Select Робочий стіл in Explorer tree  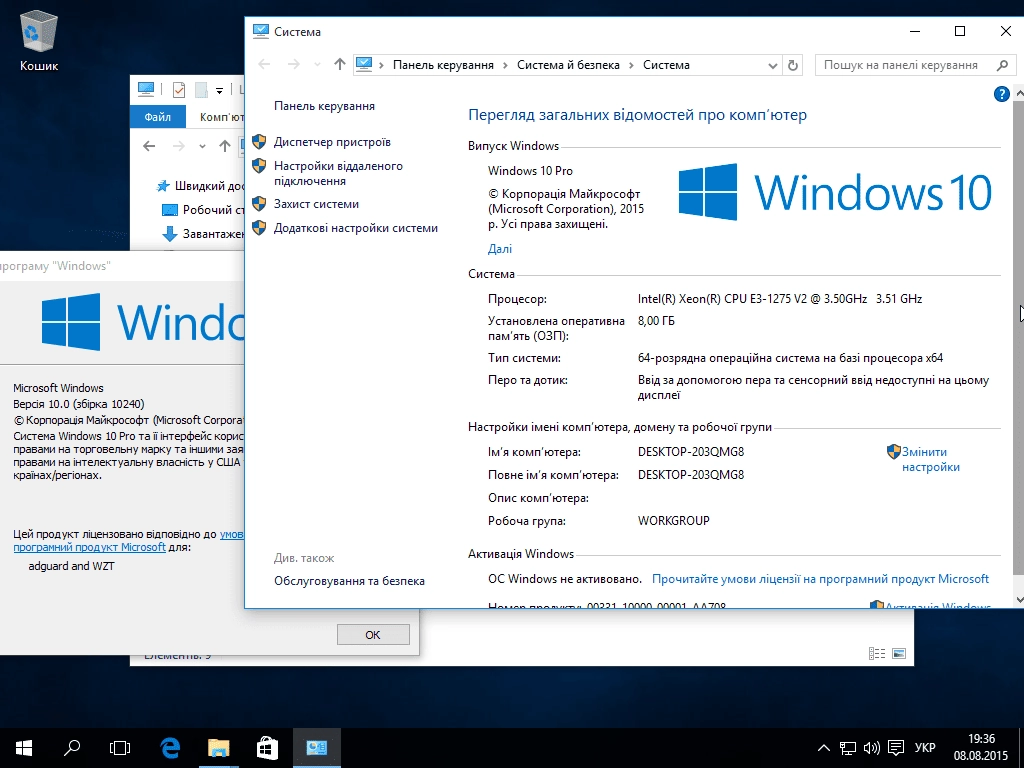pos(202,210)
